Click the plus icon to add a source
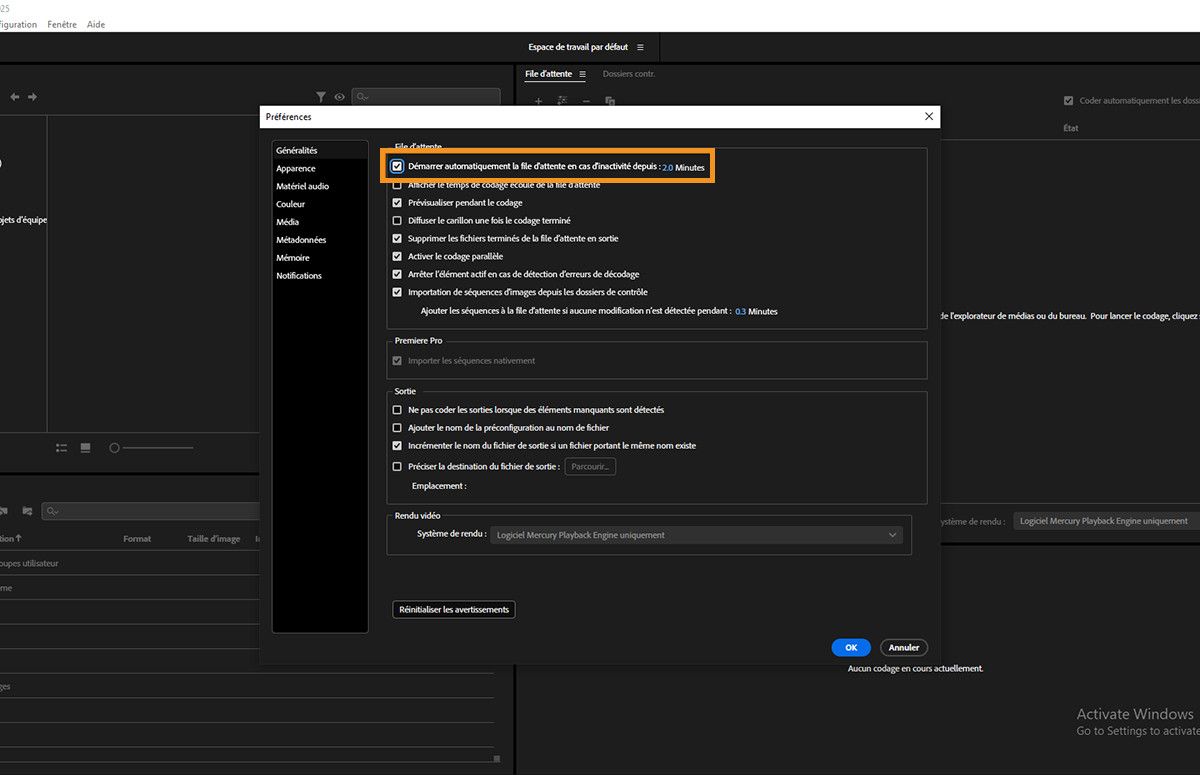This screenshot has height=775, width=1200. (538, 101)
